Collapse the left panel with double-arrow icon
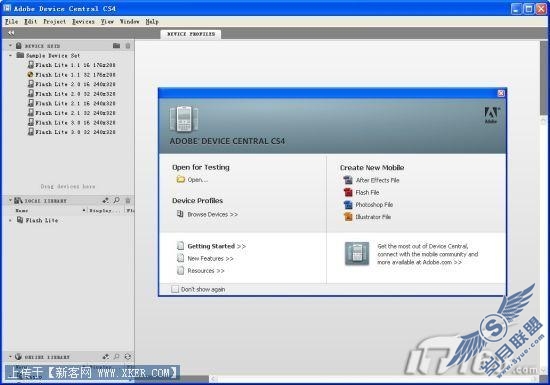550x385 pixels. click(x=11, y=33)
